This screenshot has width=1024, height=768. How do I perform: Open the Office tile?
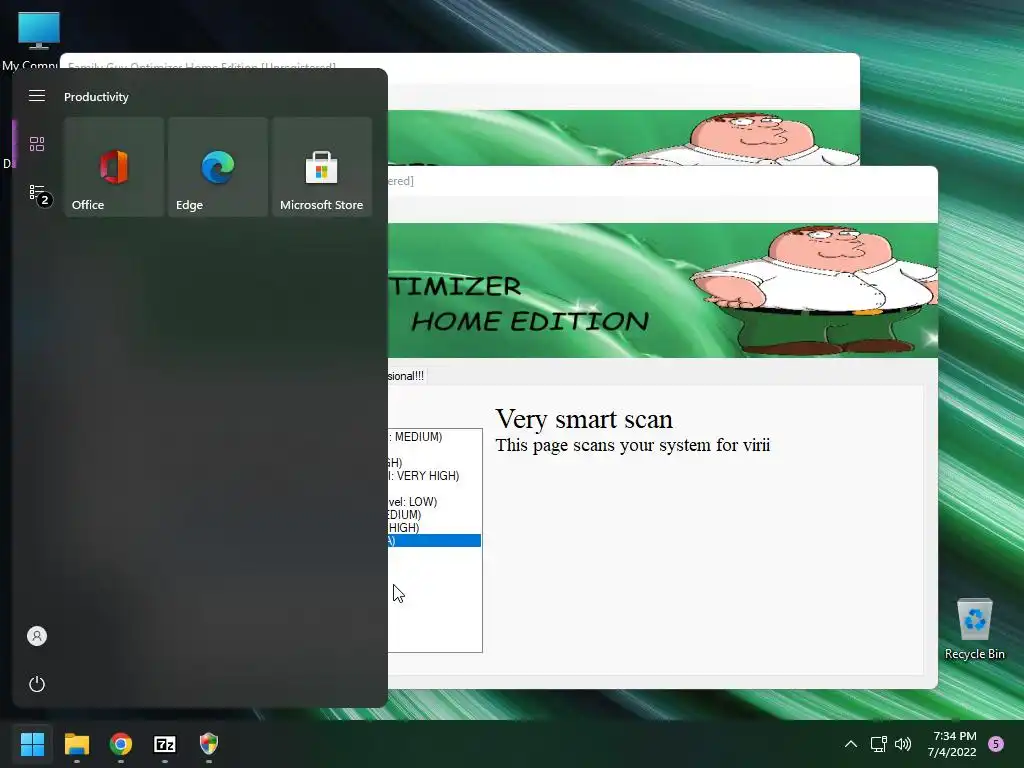[114, 167]
